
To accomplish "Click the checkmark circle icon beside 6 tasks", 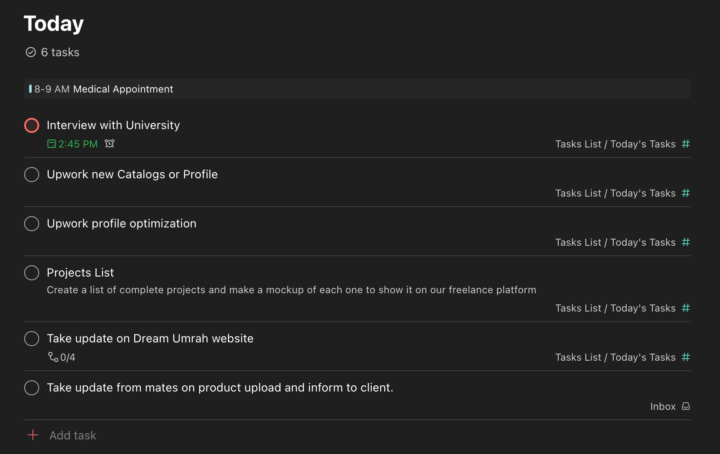I will tap(30, 52).
